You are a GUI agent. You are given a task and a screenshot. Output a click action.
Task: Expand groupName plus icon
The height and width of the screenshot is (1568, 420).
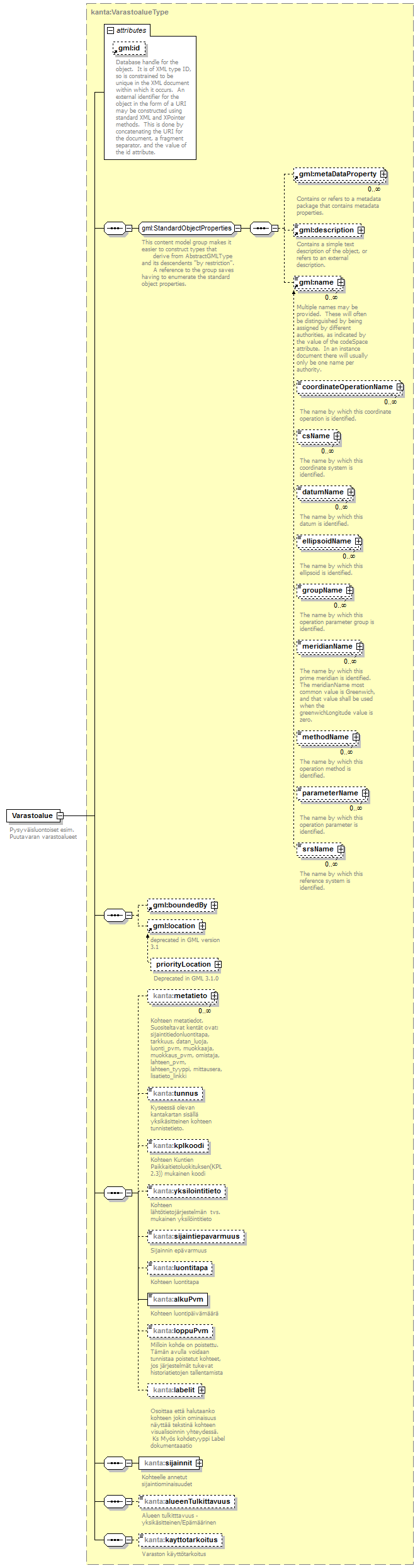pyautogui.click(x=349, y=590)
